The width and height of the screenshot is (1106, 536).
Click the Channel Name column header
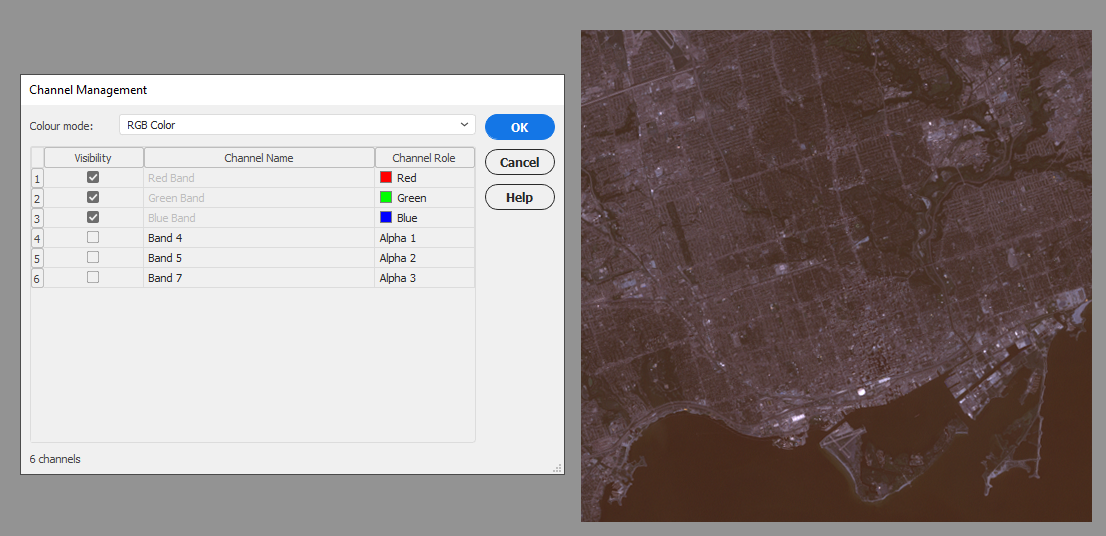click(x=259, y=157)
